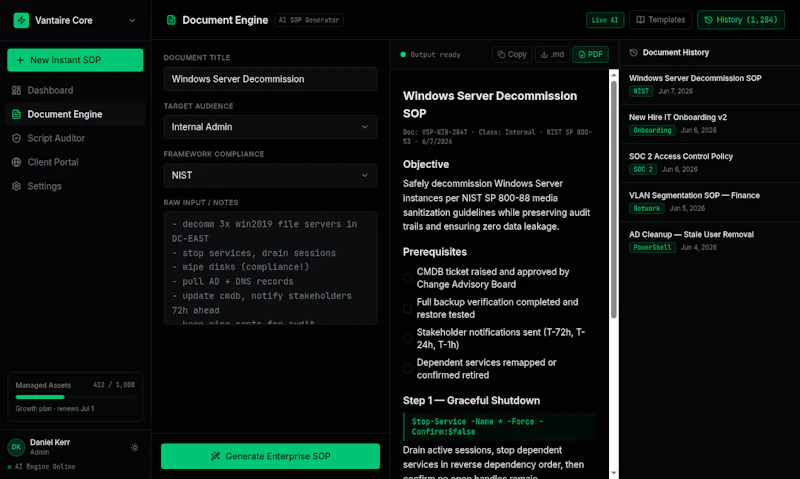Open the Templates library
800x479 pixels.
pos(661,20)
